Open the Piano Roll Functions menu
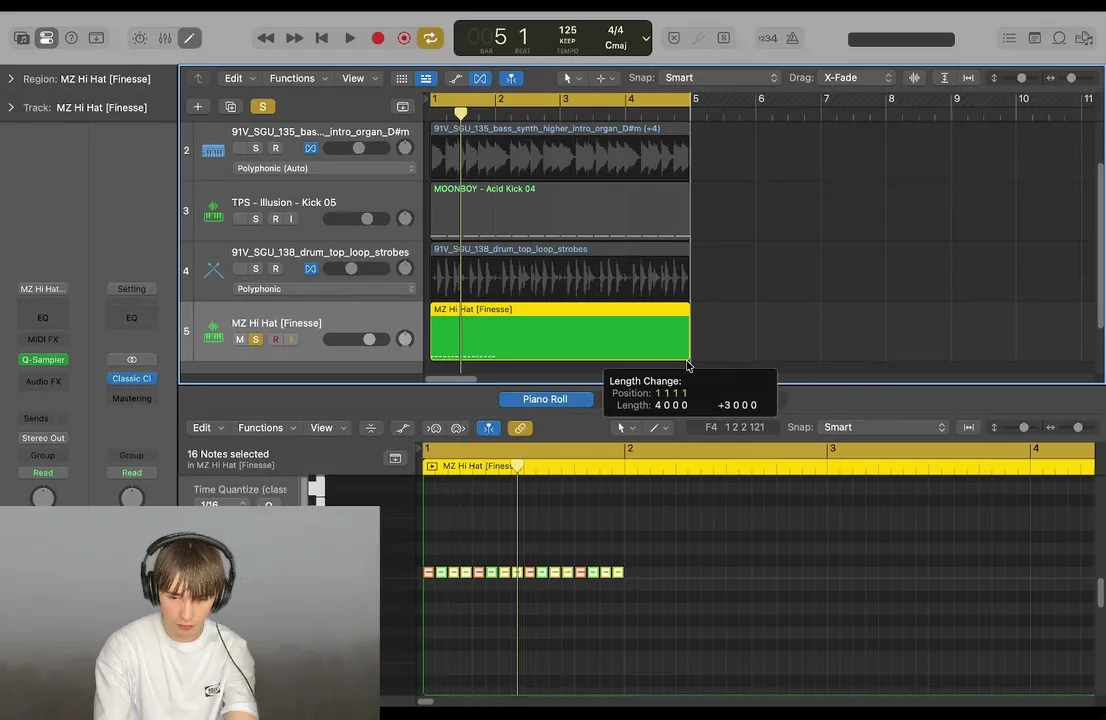1106x720 pixels. tap(267, 428)
